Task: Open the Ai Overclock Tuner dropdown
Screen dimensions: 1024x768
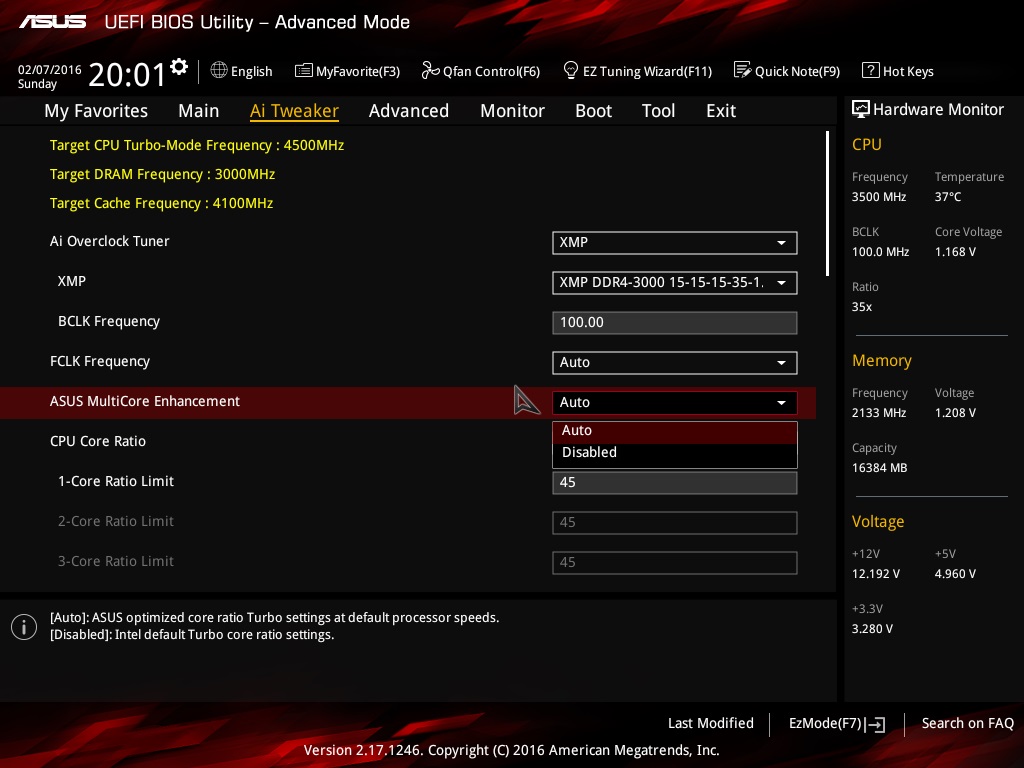Action: tap(675, 243)
